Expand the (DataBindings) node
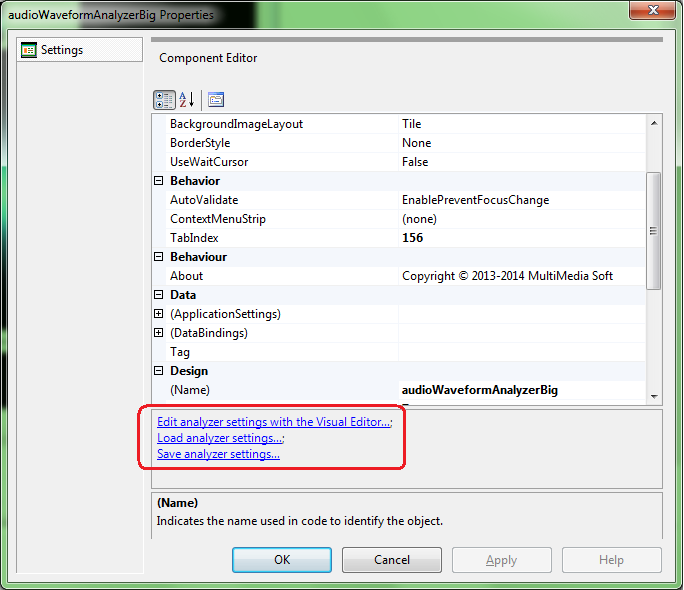684x590 pixels. pos(158,333)
